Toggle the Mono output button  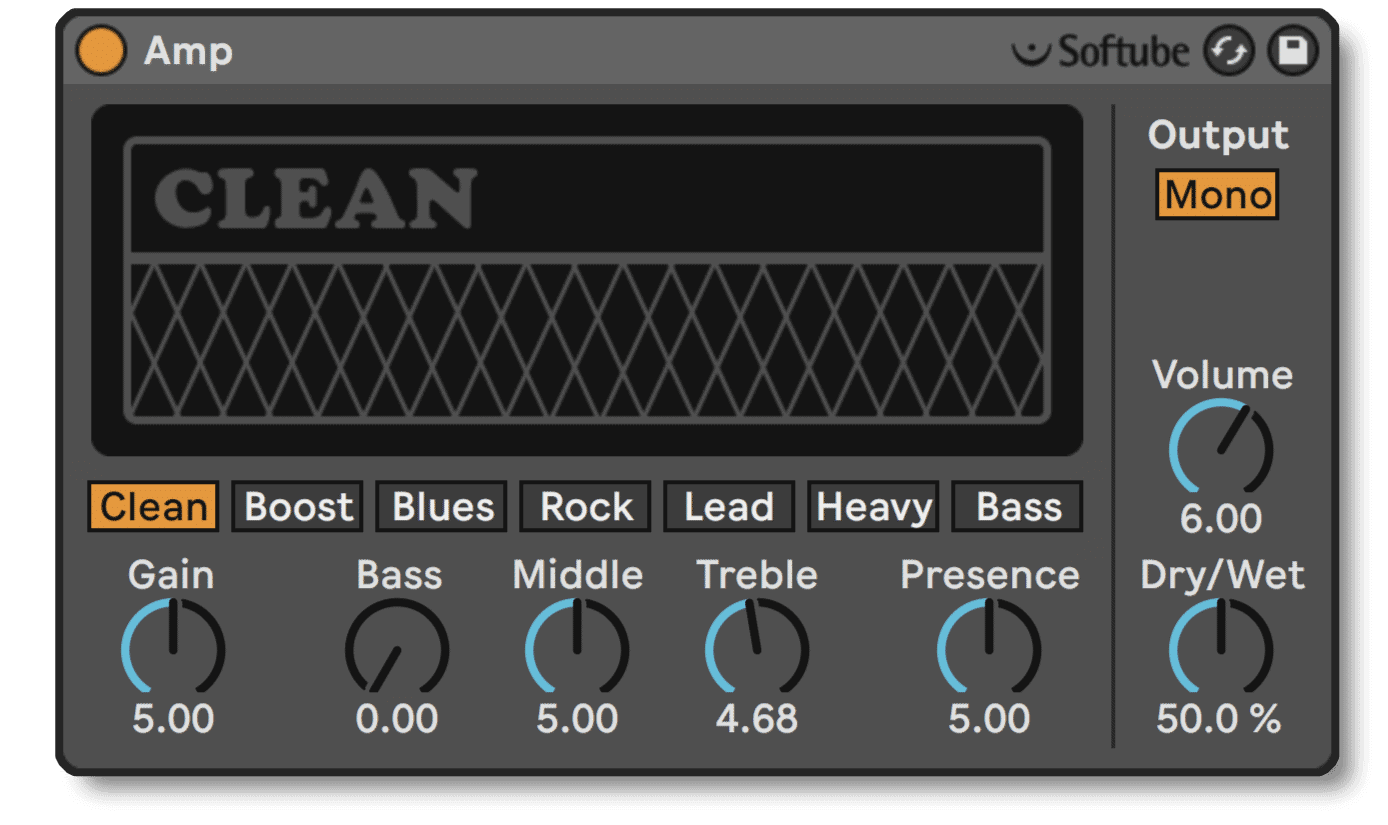[x=1217, y=195]
